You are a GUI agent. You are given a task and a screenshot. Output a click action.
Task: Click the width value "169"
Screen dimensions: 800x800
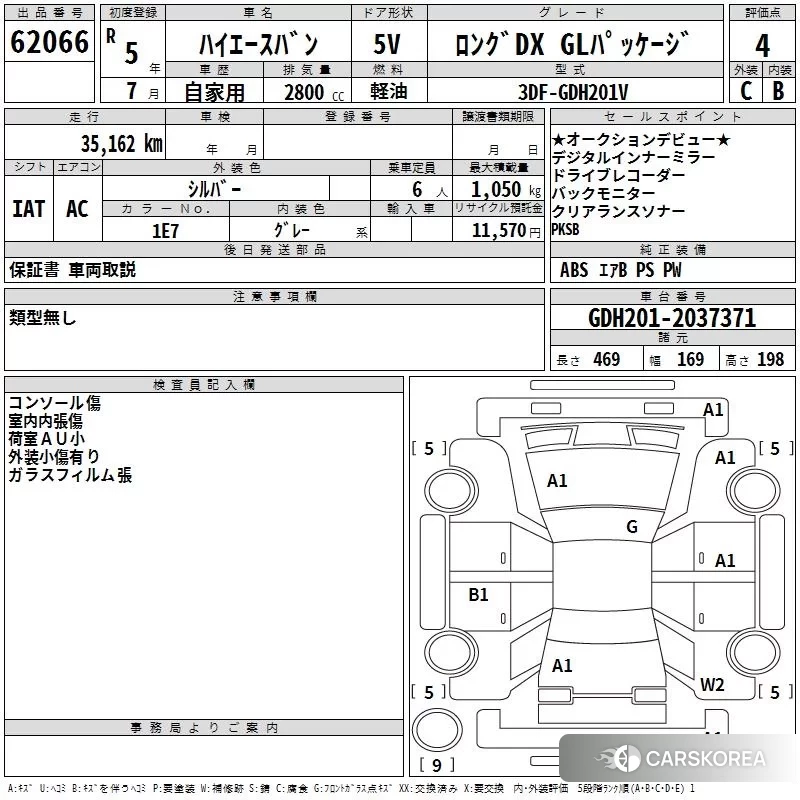(x=690, y=360)
